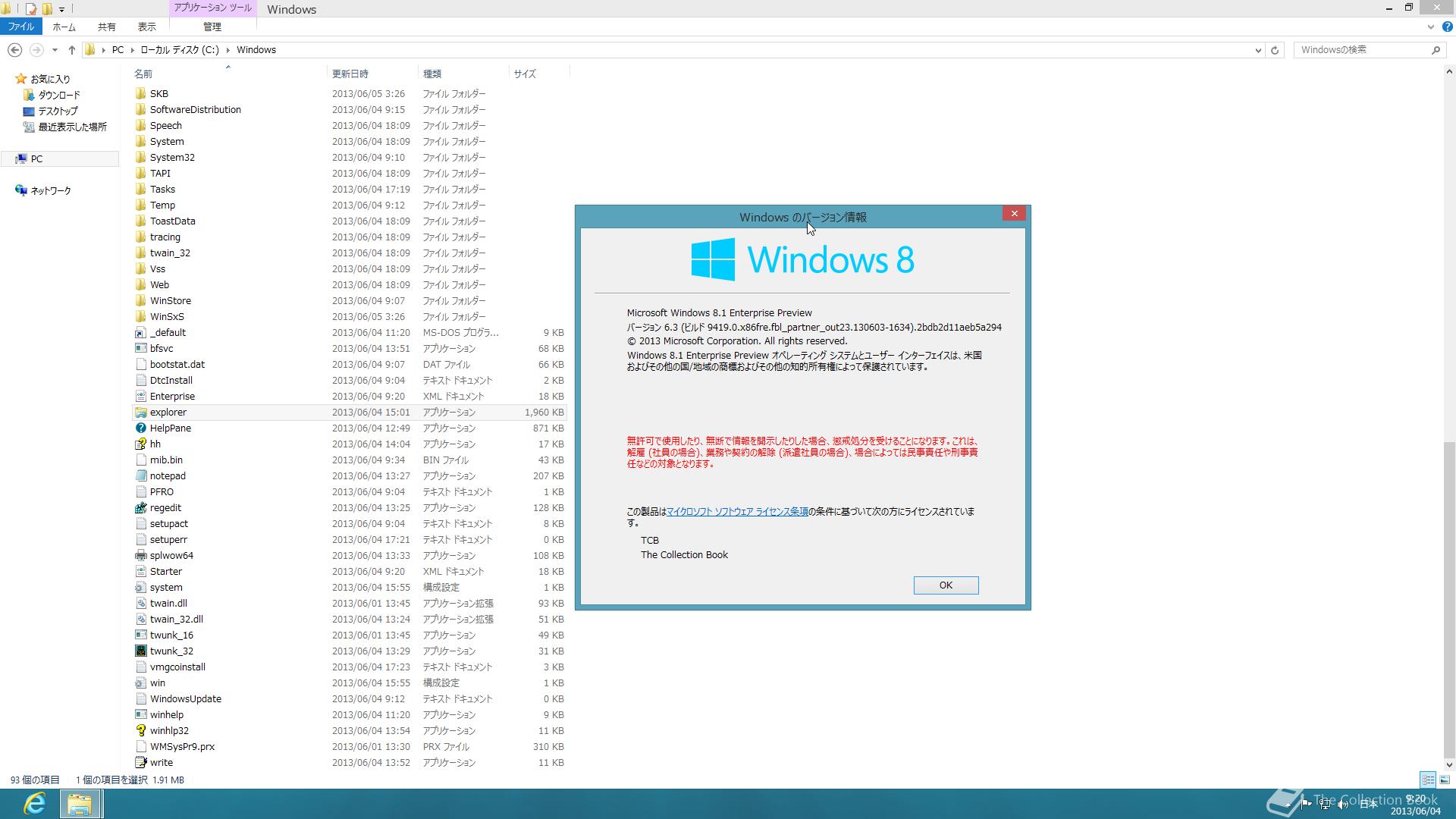Sort files by サイズ column header
1456x819 pixels.
[538, 74]
